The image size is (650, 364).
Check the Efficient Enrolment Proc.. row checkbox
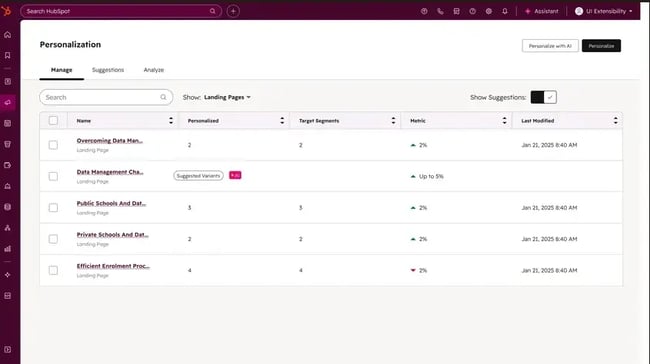pyautogui.click(x=53, y=270)
